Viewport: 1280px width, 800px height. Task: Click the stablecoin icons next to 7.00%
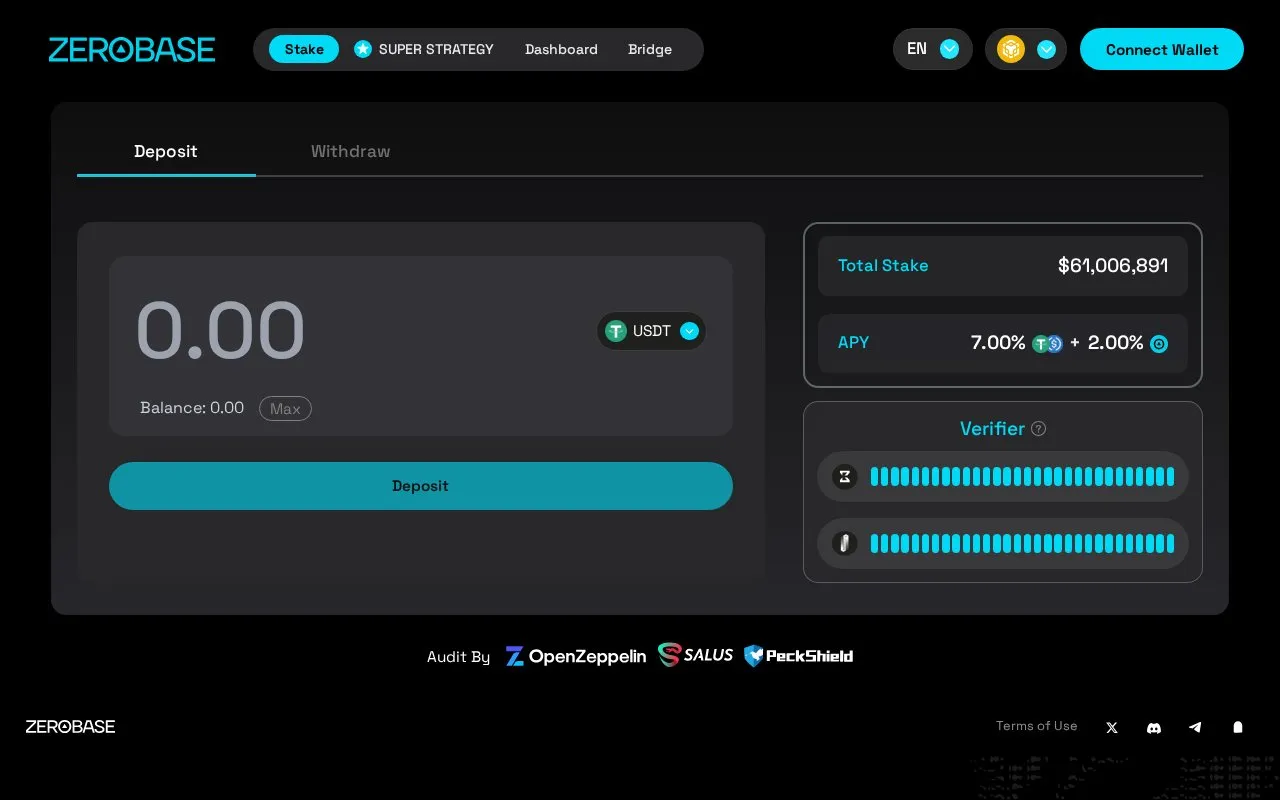(1047, 344)
